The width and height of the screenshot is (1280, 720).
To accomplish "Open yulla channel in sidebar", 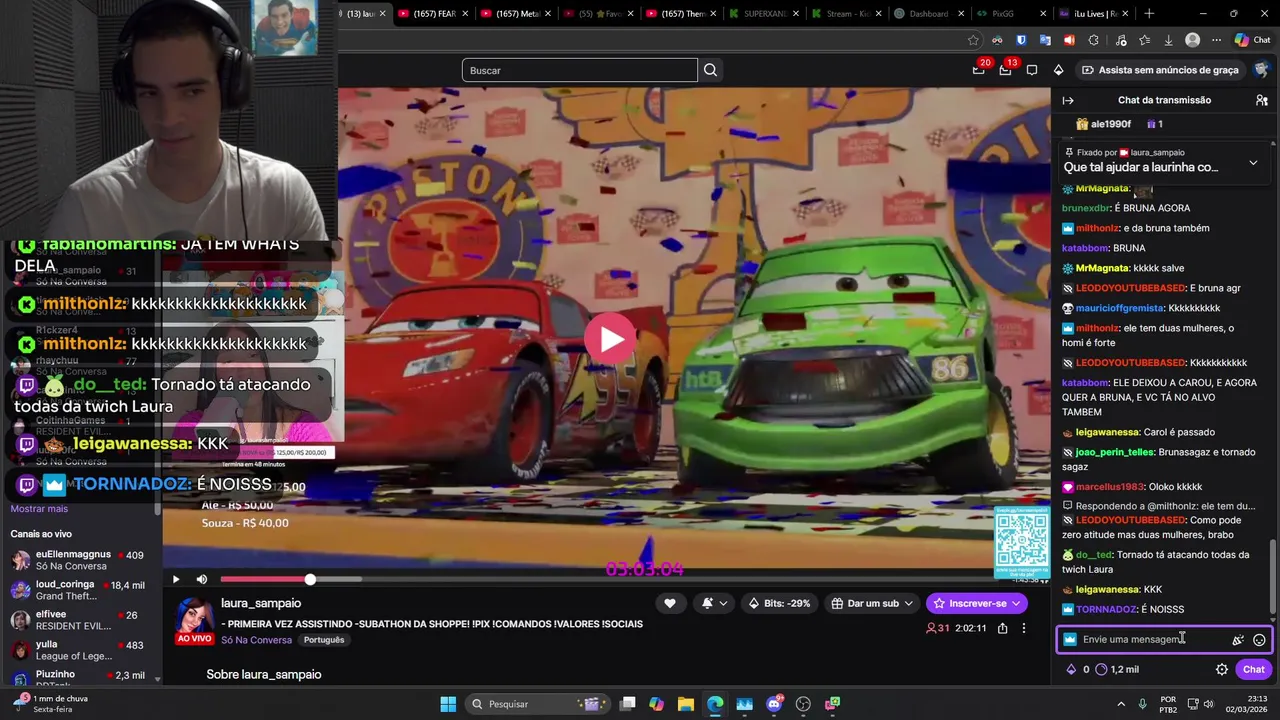I will click(80, 650).
